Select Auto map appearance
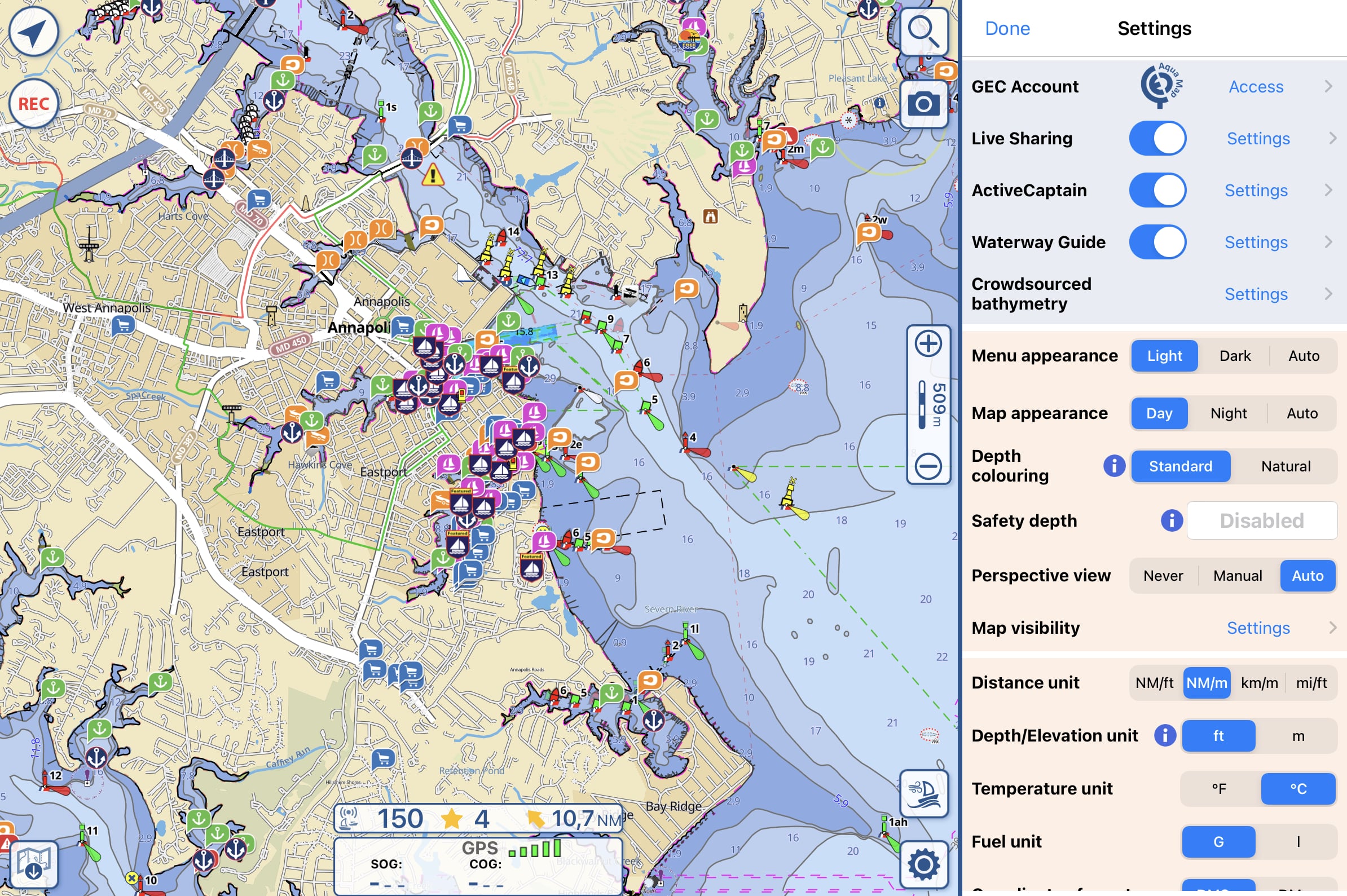The image size is (1347, 896). coord(1302,413)
